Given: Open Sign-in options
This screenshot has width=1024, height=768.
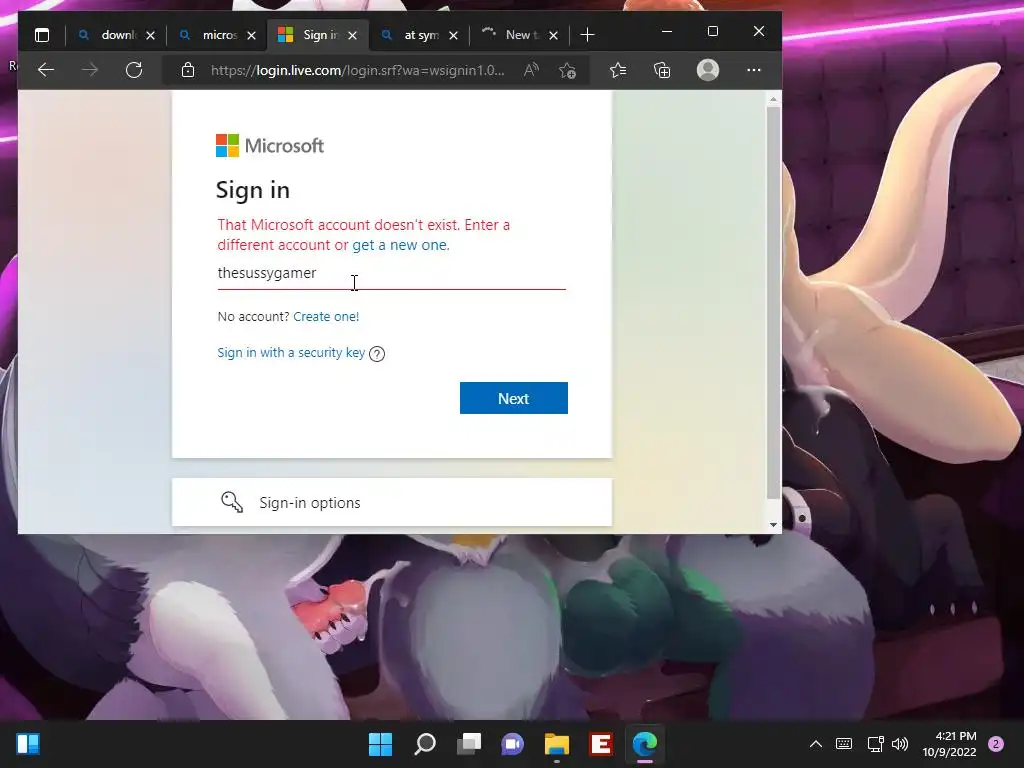Looking at the screenshot, I should point(392,502).
